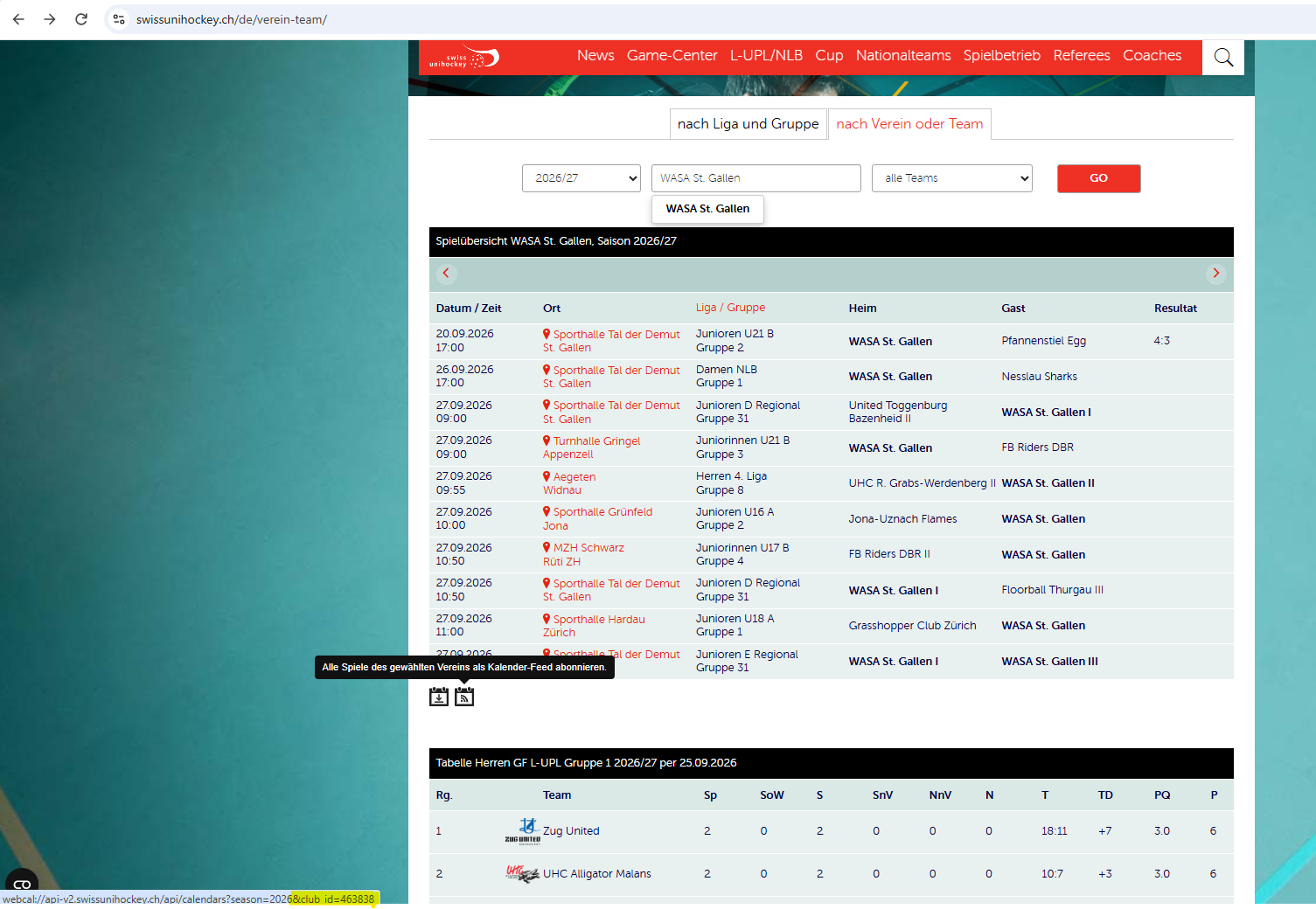The width and height of the screenshot is (1316, 909).
Task: Click result 4:3 link
Action: pyautogui.click(x=1161, y=341)
